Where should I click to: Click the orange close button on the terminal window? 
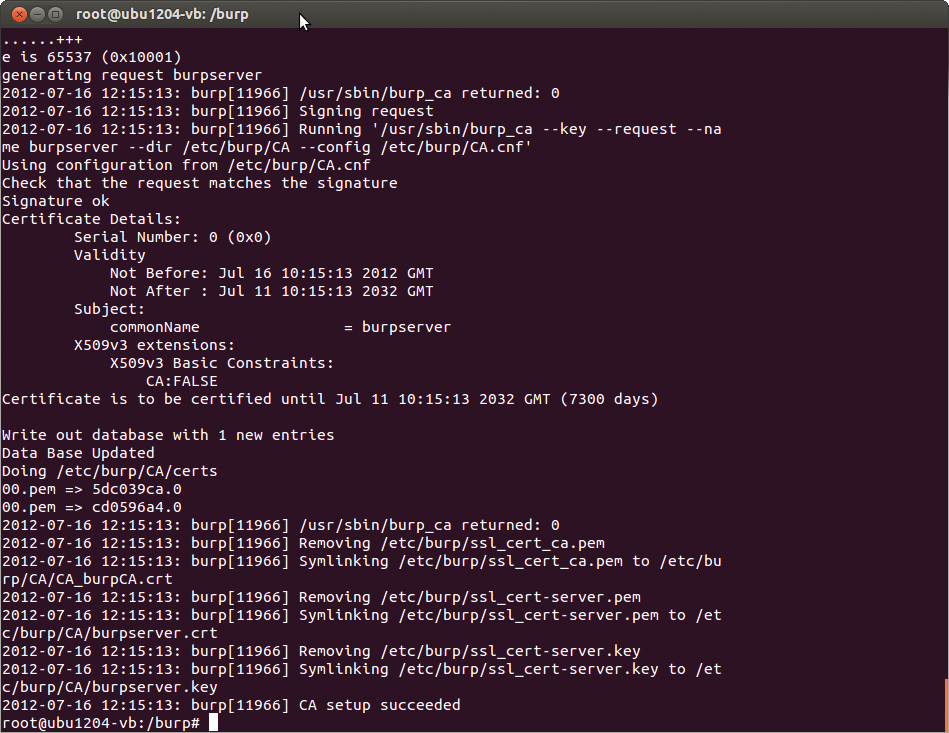19,14
